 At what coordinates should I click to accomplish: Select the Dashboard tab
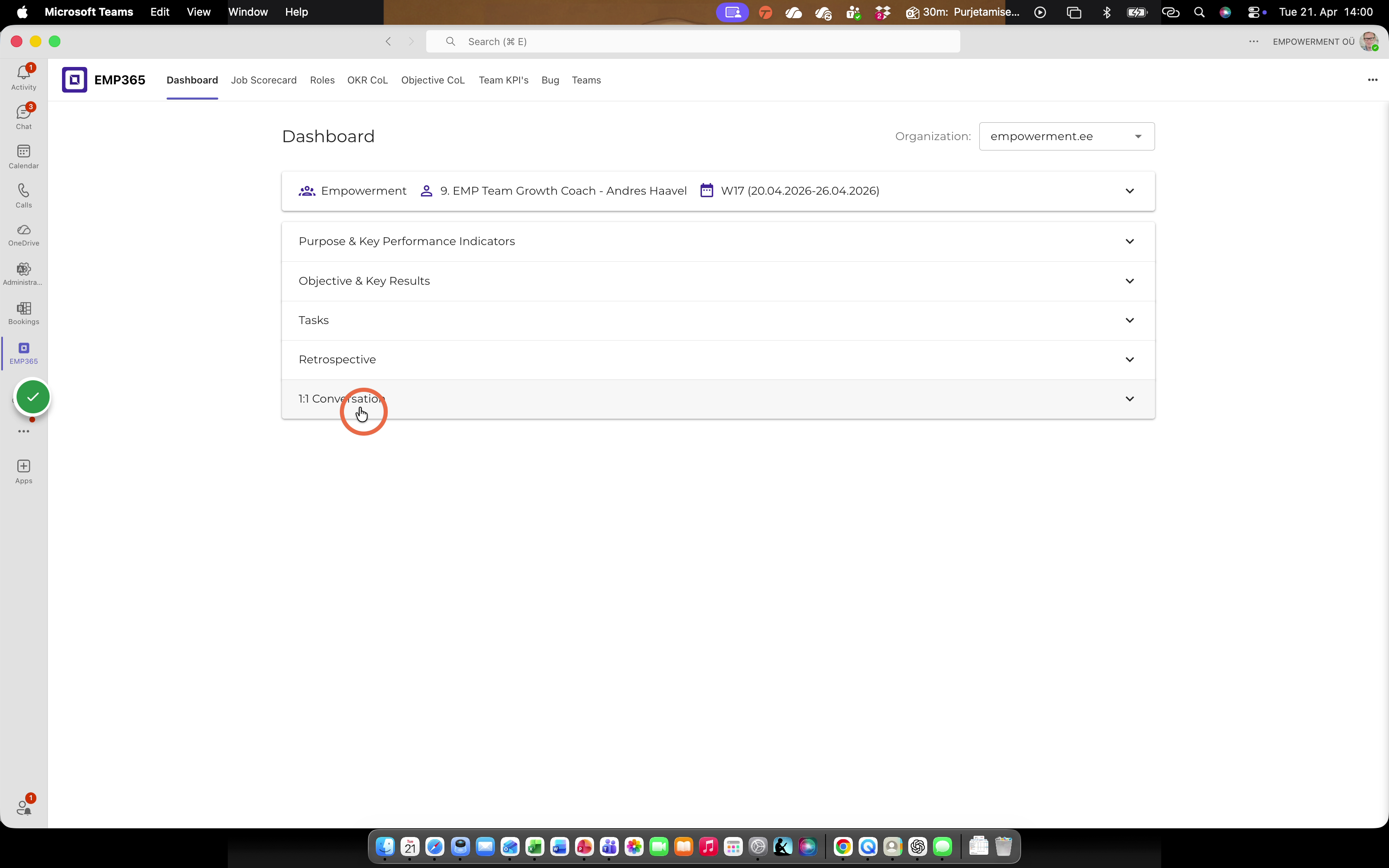(192, 80)
